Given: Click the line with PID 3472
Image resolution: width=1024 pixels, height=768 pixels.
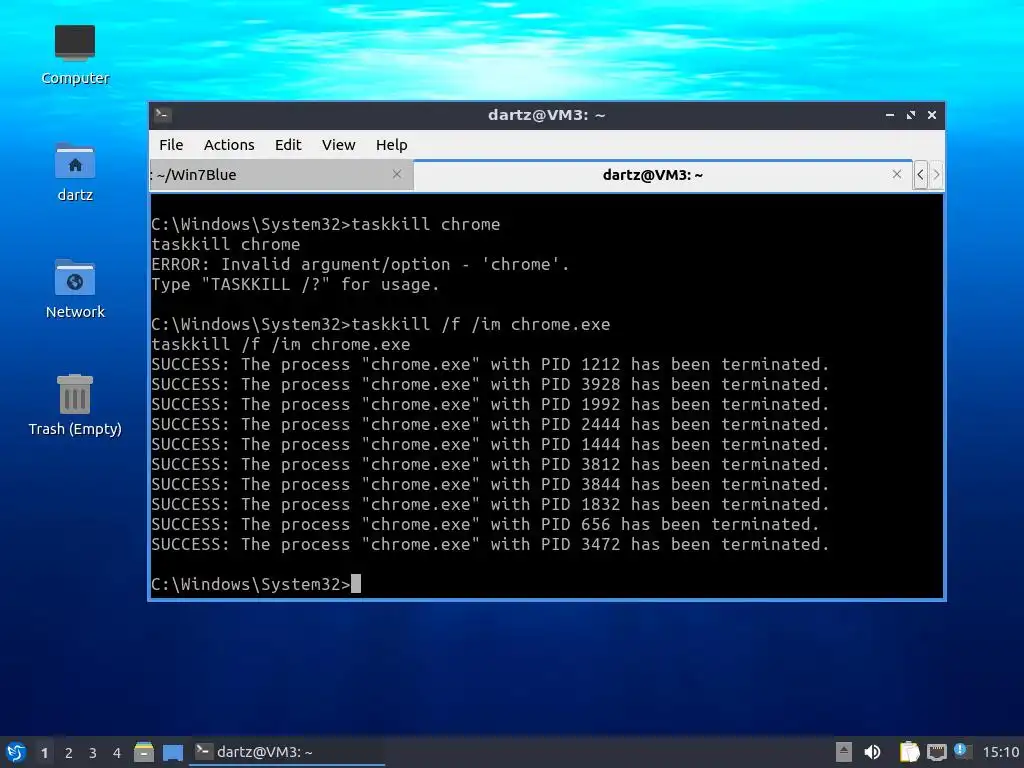Looking at the screenshot, I should click(x=490, y=545).
